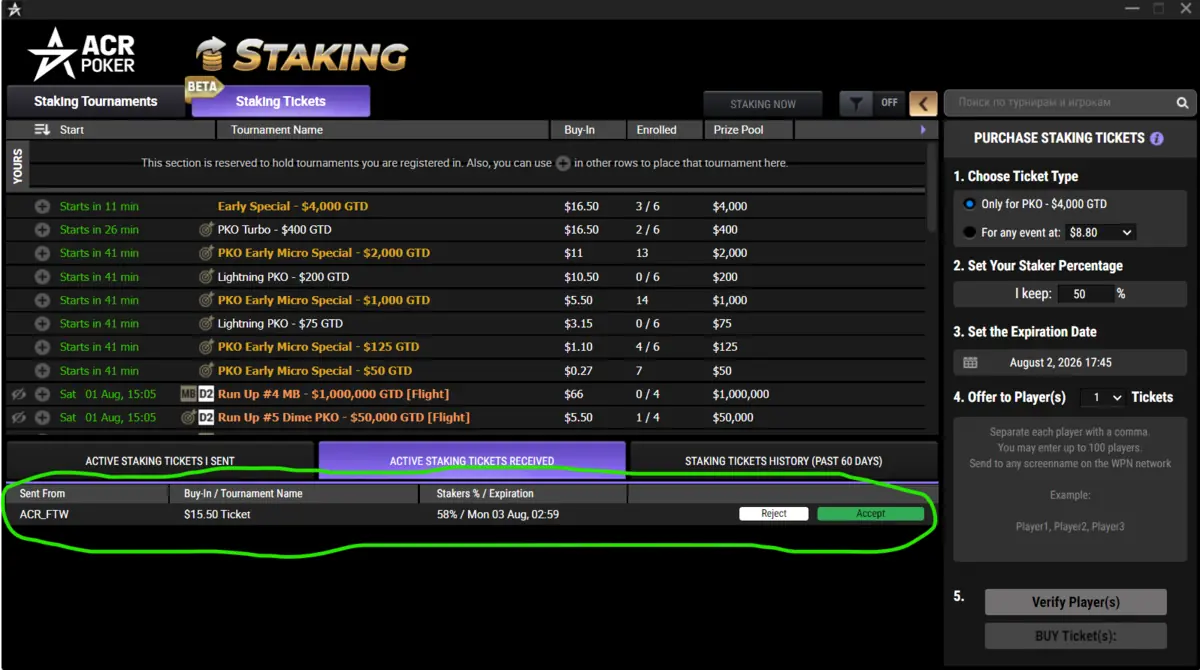Screen dimensions: 1200x670
Task: Sort by Prize Pool column header
Action: coord(748,130)
